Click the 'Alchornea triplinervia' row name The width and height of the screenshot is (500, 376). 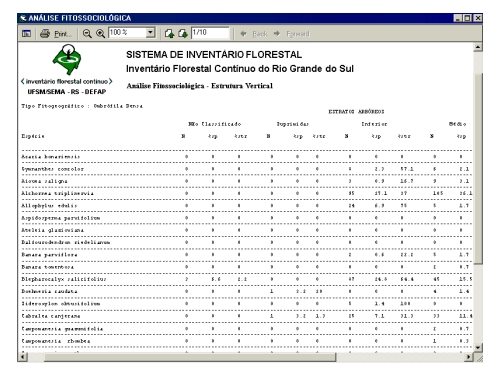[x=57, y=193]
